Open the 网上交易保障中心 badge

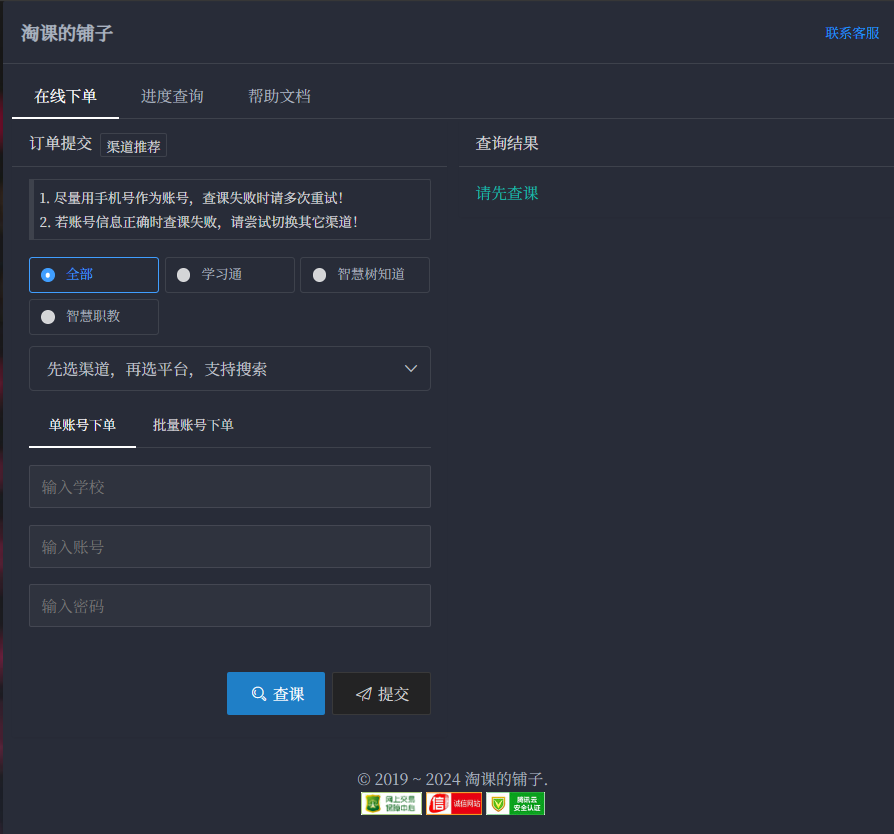pyautogui.click(x=391, y=802)
